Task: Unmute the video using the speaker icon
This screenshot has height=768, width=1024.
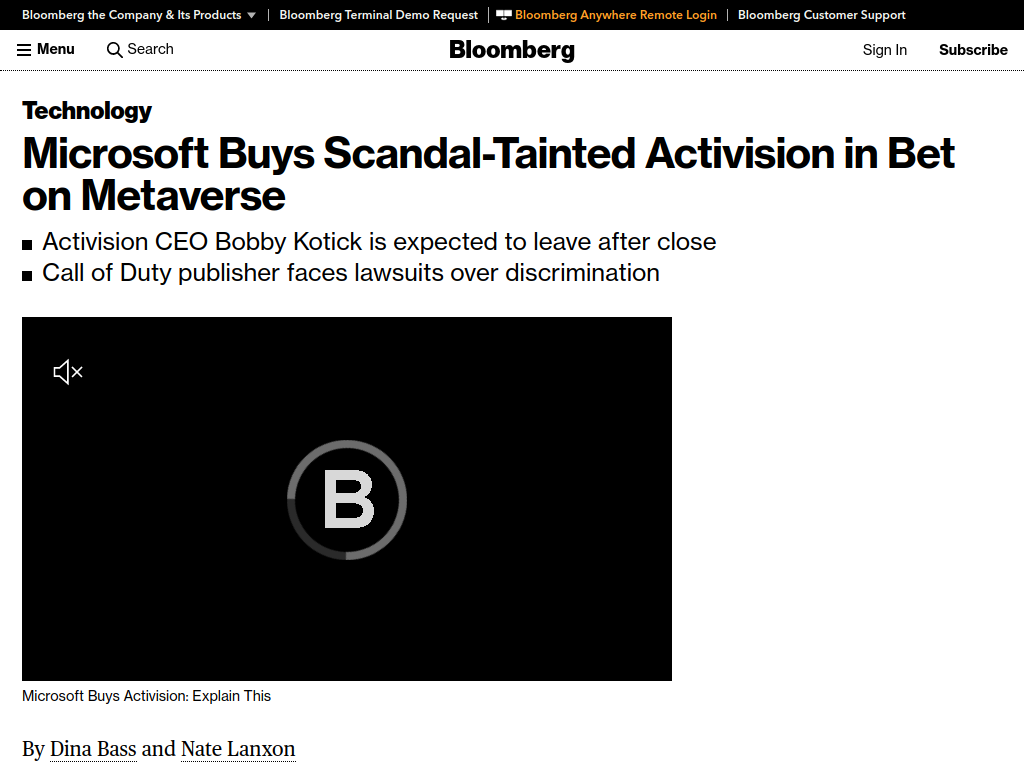Action: pyautogui.click(x=68, y=372)
